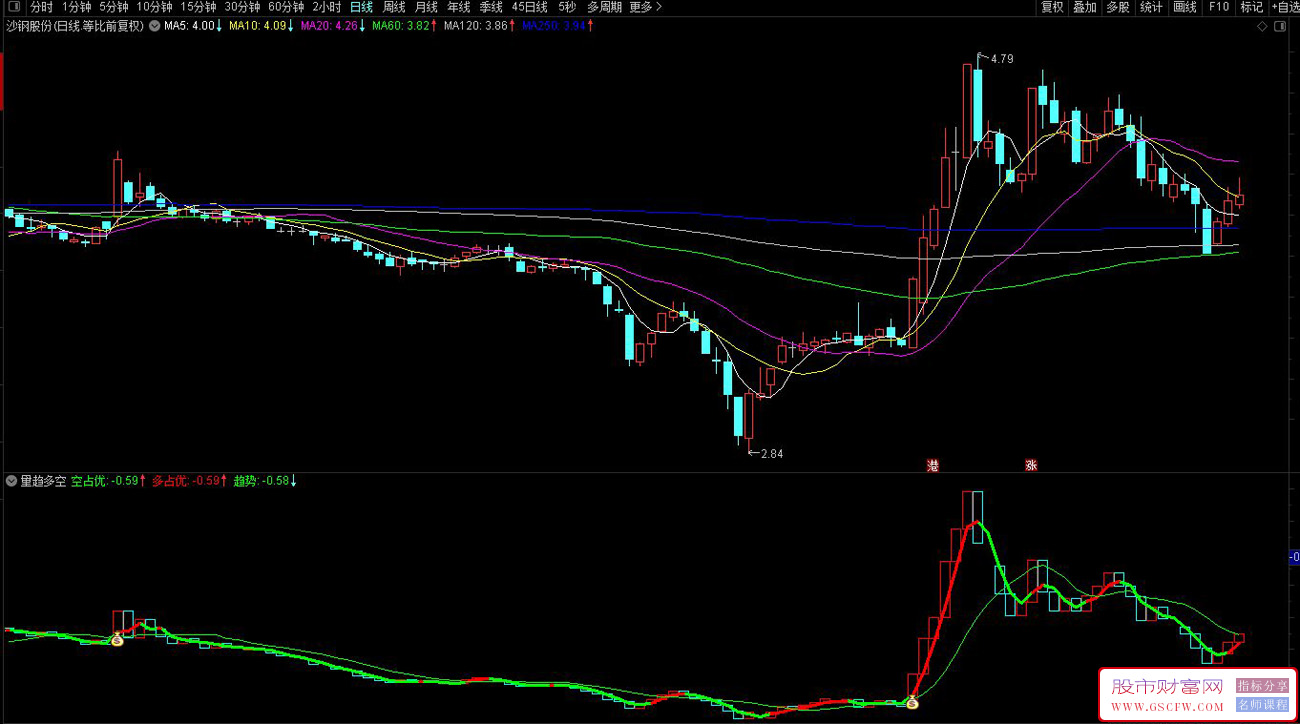Viewport: 1300px width, 724px height.
Task: Select the 2小时 period
Action: 326,7
